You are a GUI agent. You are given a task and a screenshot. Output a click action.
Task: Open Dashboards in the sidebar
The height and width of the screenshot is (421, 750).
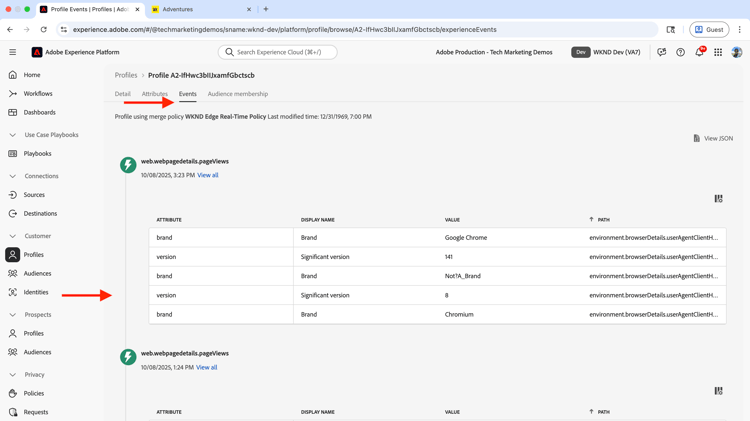tap(39, 112)
